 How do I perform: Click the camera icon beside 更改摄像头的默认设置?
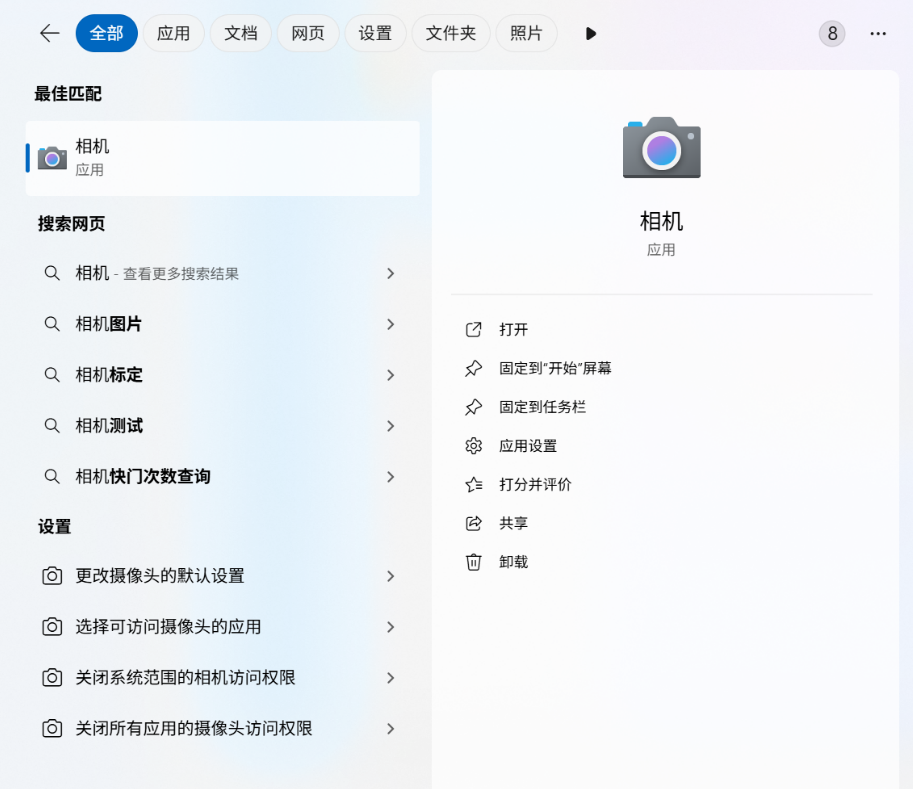52,576
